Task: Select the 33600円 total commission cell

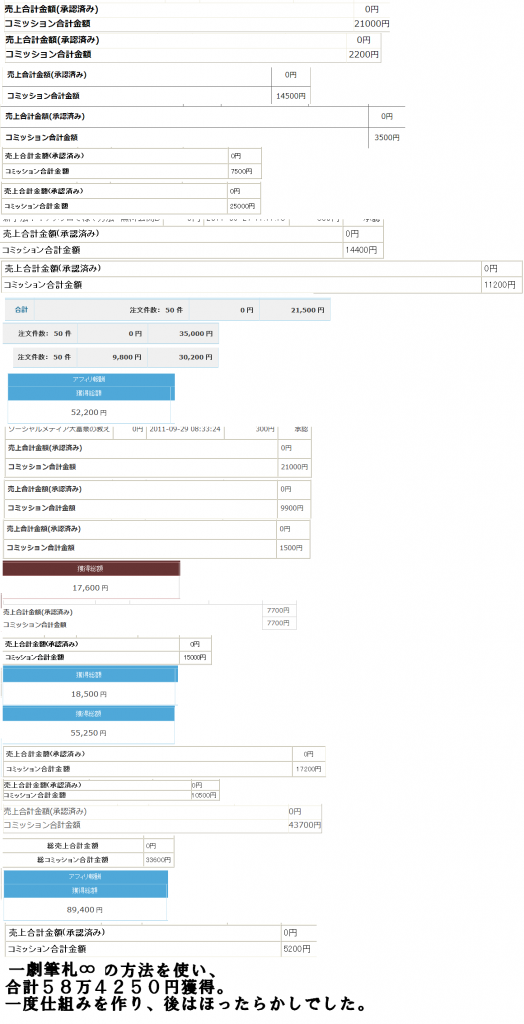Action: (158, 860)
